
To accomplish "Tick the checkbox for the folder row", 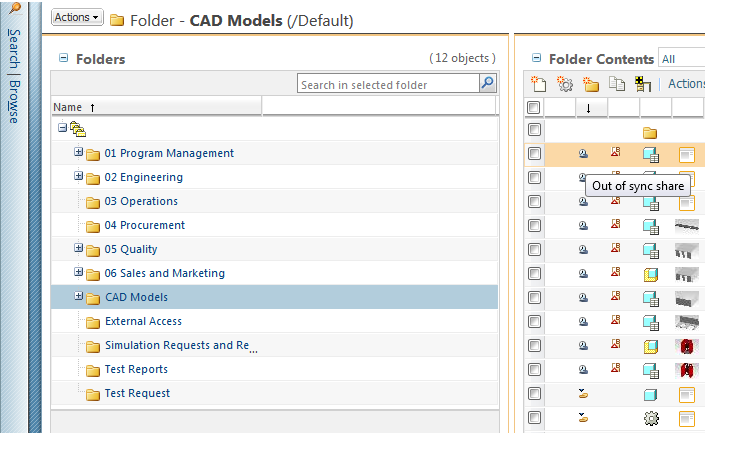I will pos(535,129).
